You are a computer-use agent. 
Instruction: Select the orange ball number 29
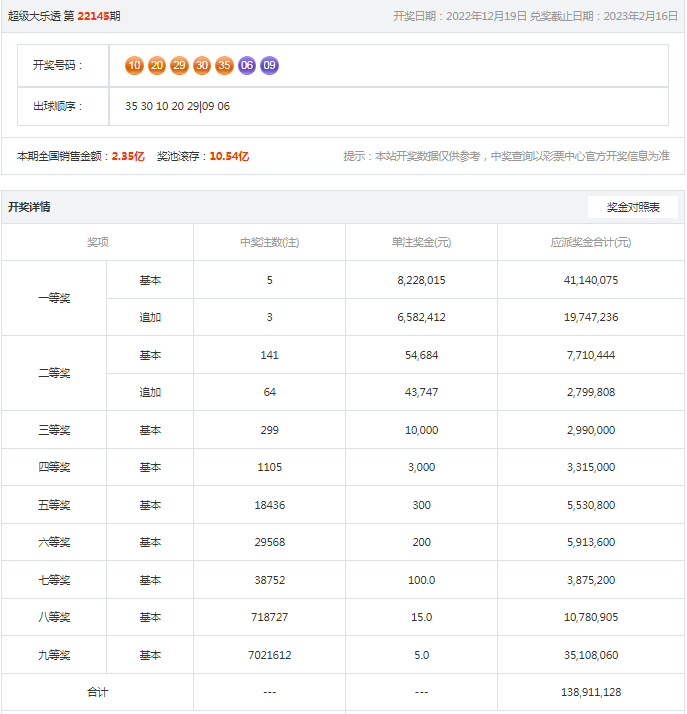pos(180,66)
